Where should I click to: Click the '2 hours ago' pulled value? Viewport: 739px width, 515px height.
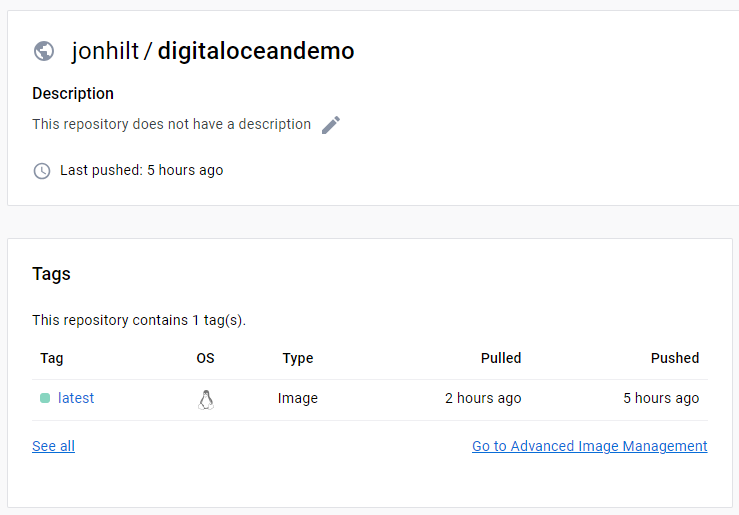483,398
